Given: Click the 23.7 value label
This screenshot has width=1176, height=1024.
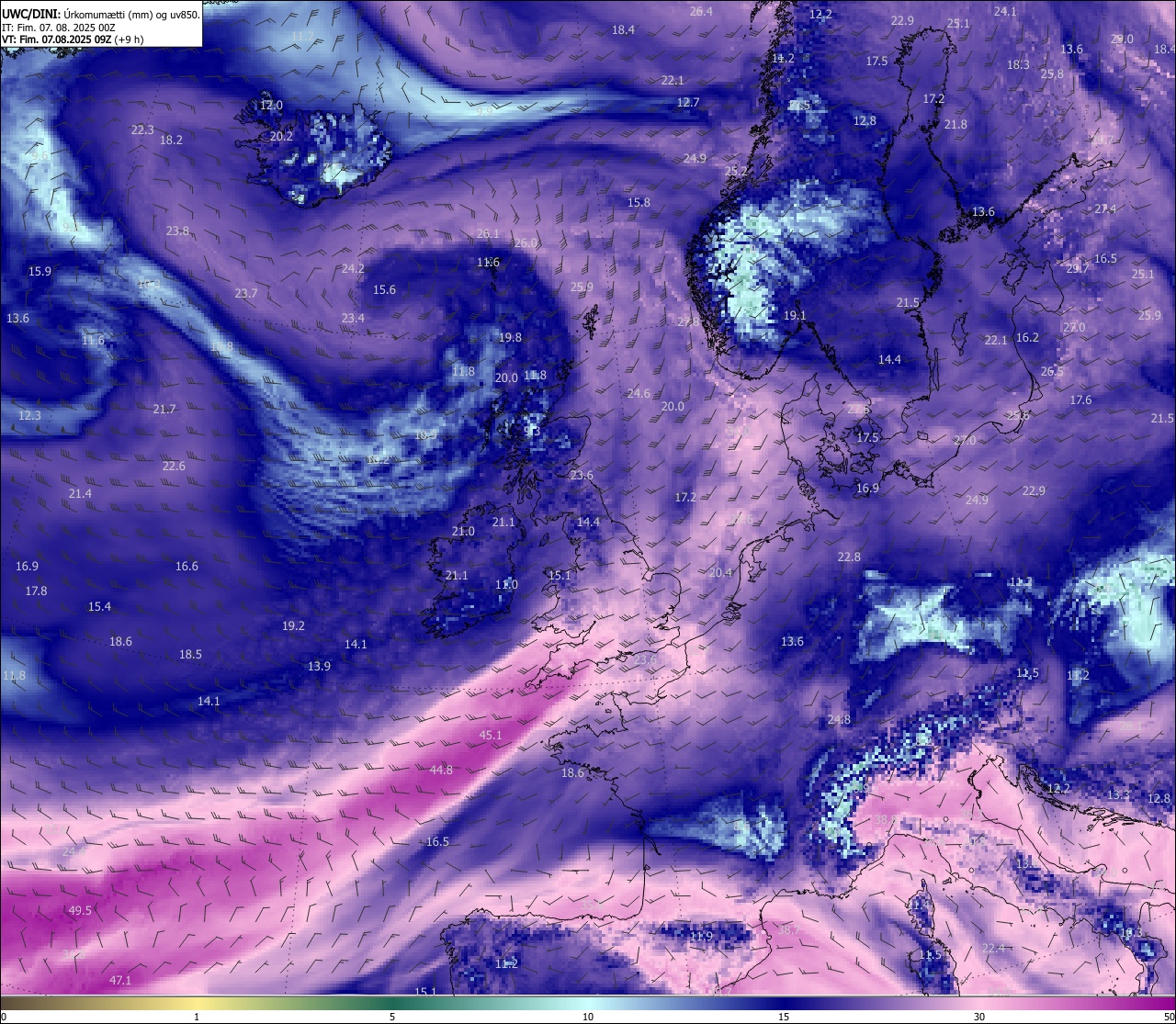Looking at the screenshot, I should coord(245,293).
